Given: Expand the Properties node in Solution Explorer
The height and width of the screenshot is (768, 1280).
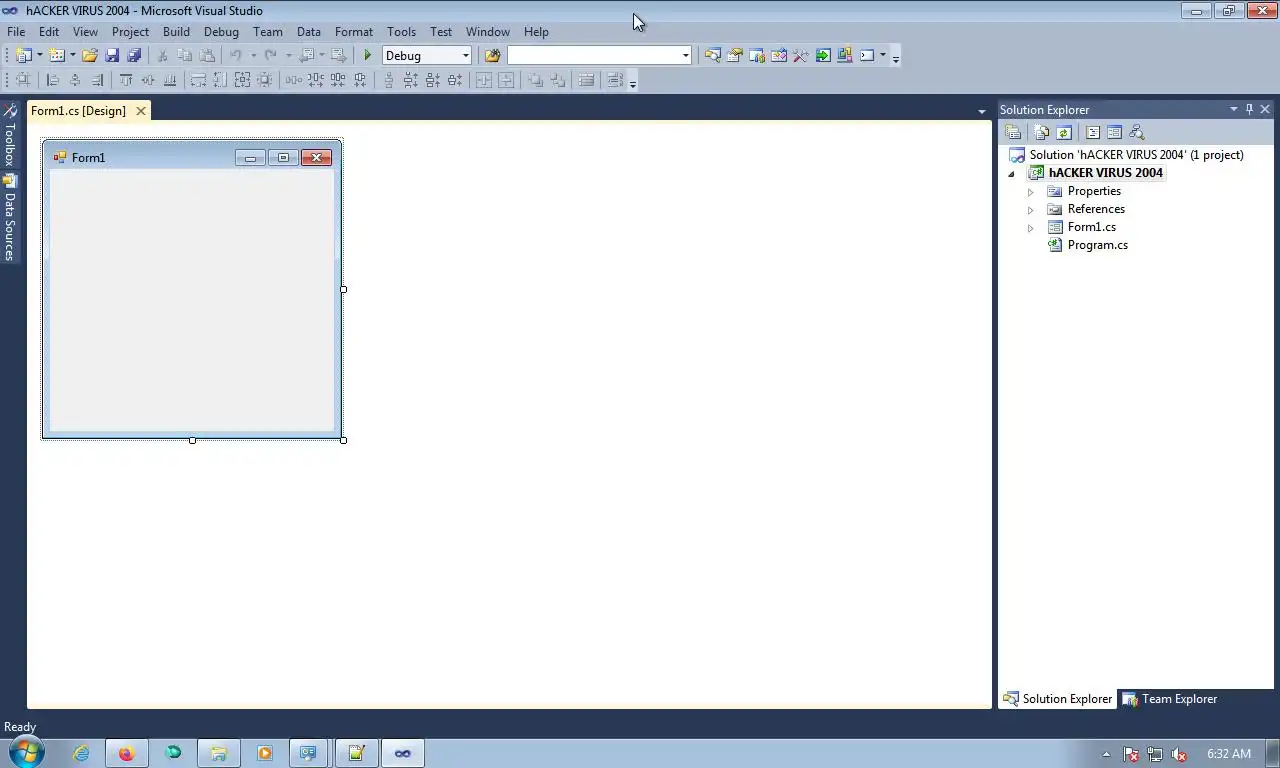Looking at the screenshot, I should coord(1031,191).
